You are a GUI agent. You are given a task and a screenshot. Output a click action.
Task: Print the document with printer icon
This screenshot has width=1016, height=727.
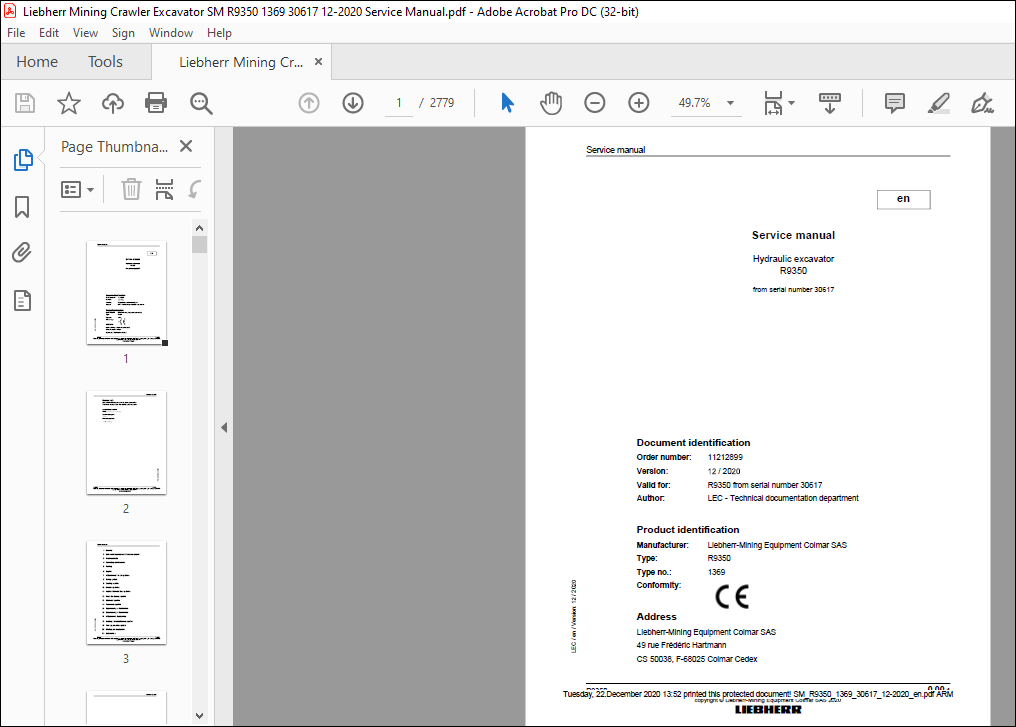tap(156, 103)
